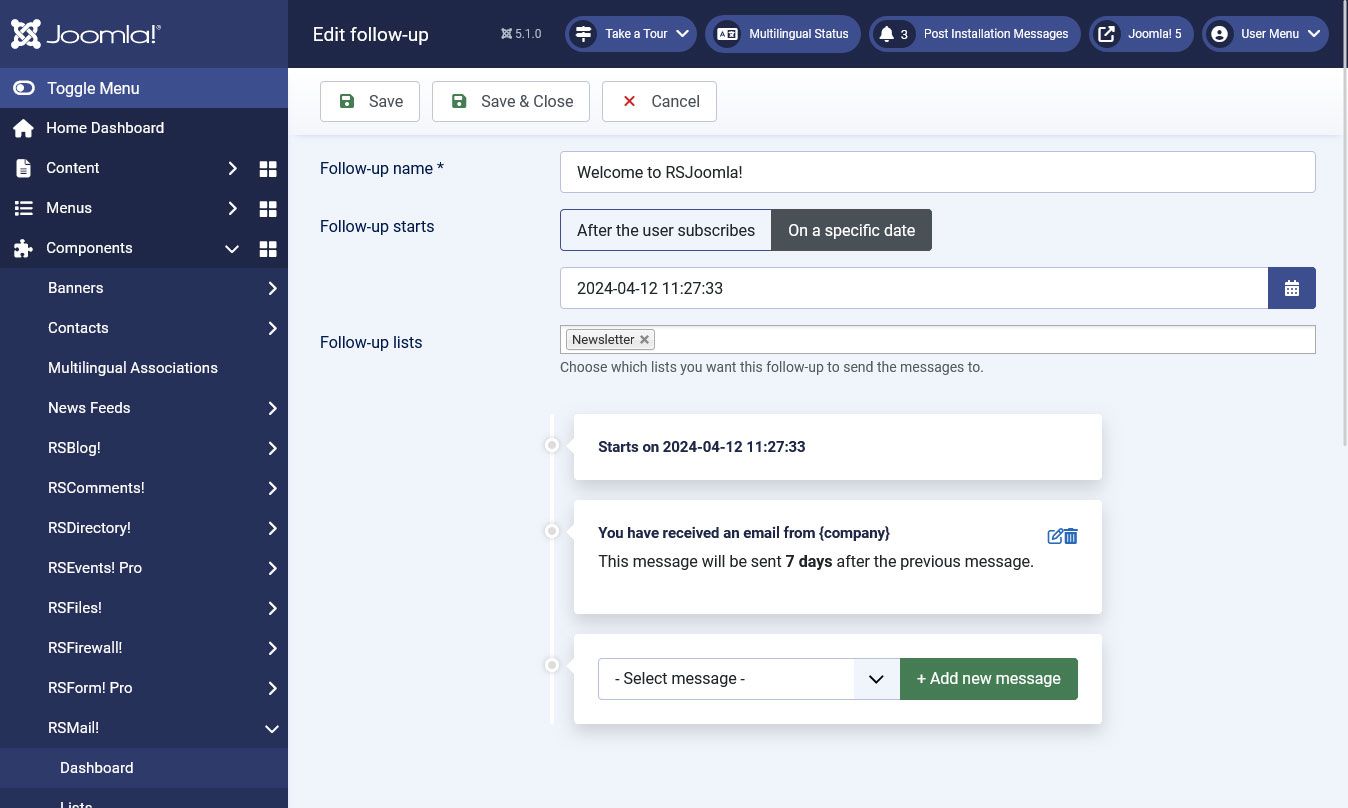Open the Select message dropdown
1348x808 pixels.
click(749, 679)
